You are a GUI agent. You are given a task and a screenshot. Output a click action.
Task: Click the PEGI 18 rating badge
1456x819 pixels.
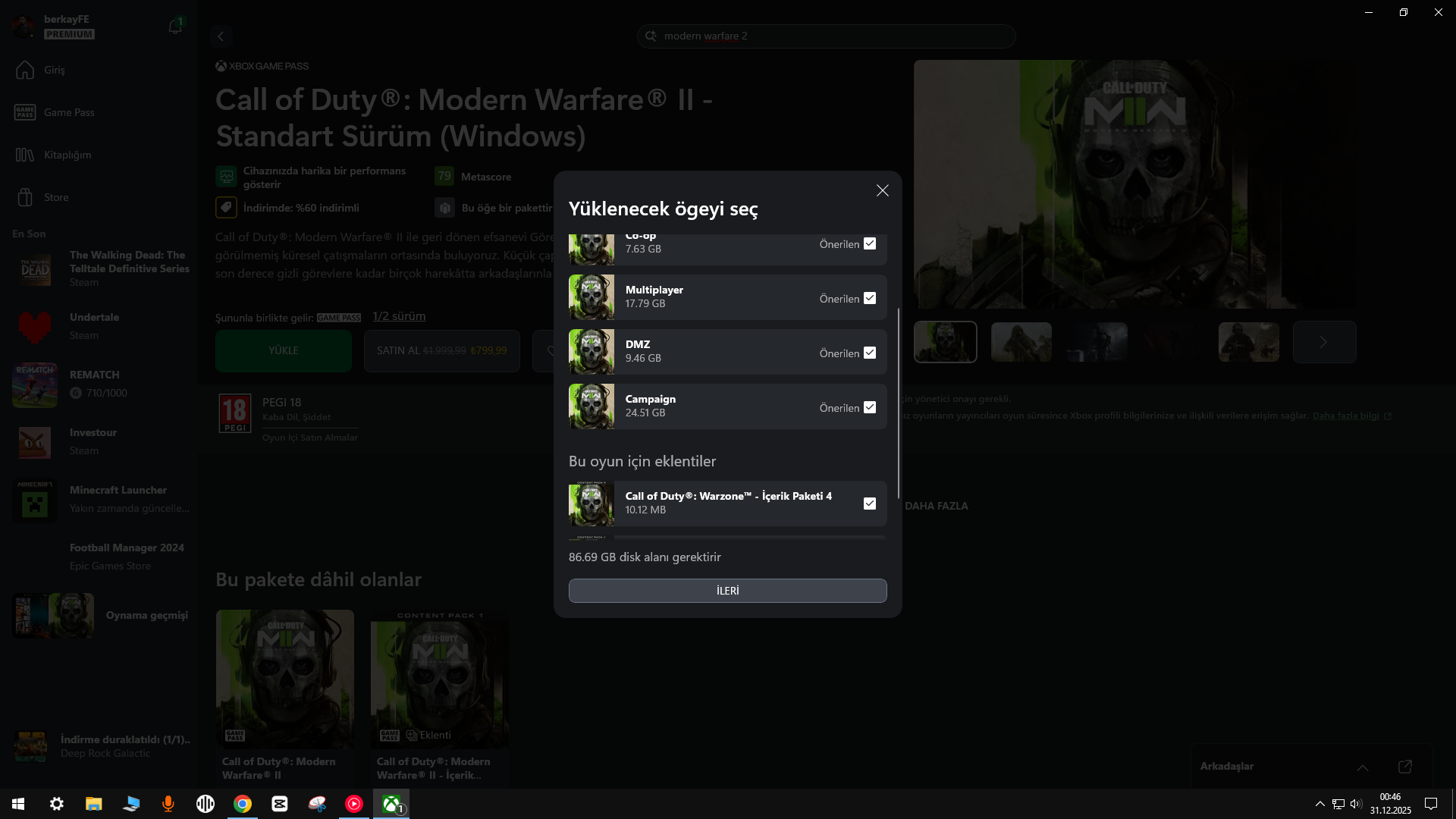235,413
